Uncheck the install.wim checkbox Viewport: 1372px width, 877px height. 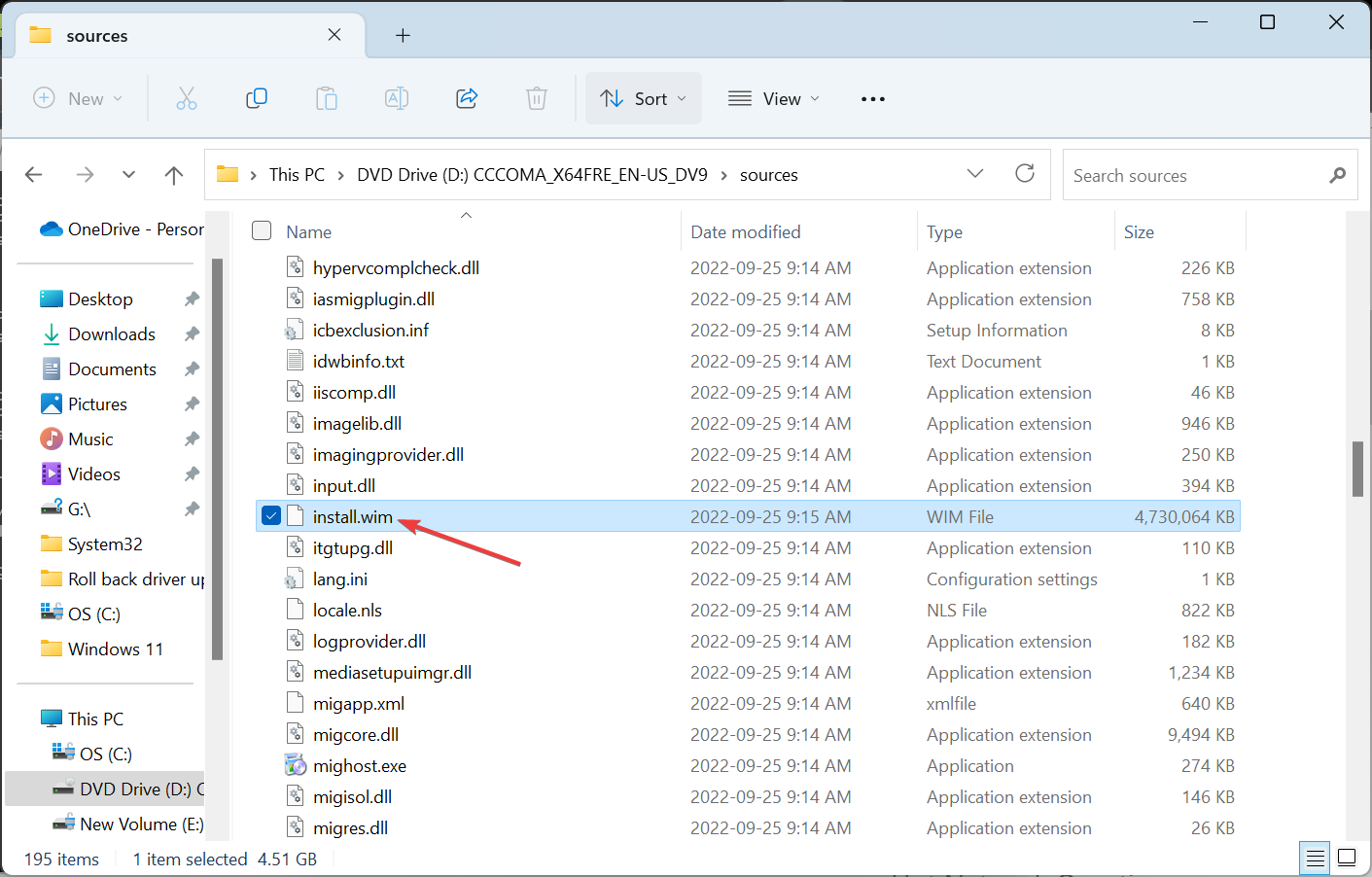pyautogui.click(x=271, y=516)
